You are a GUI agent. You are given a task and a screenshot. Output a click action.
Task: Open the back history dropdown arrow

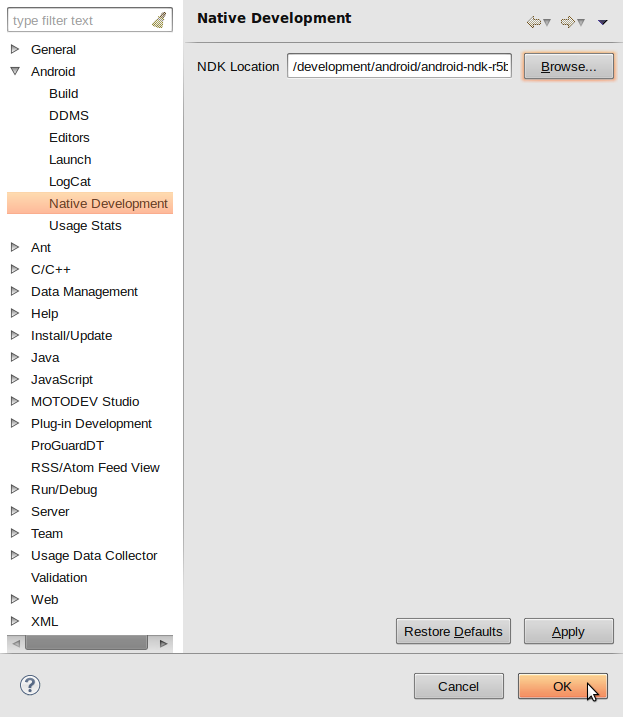click(x=547, y=22)
